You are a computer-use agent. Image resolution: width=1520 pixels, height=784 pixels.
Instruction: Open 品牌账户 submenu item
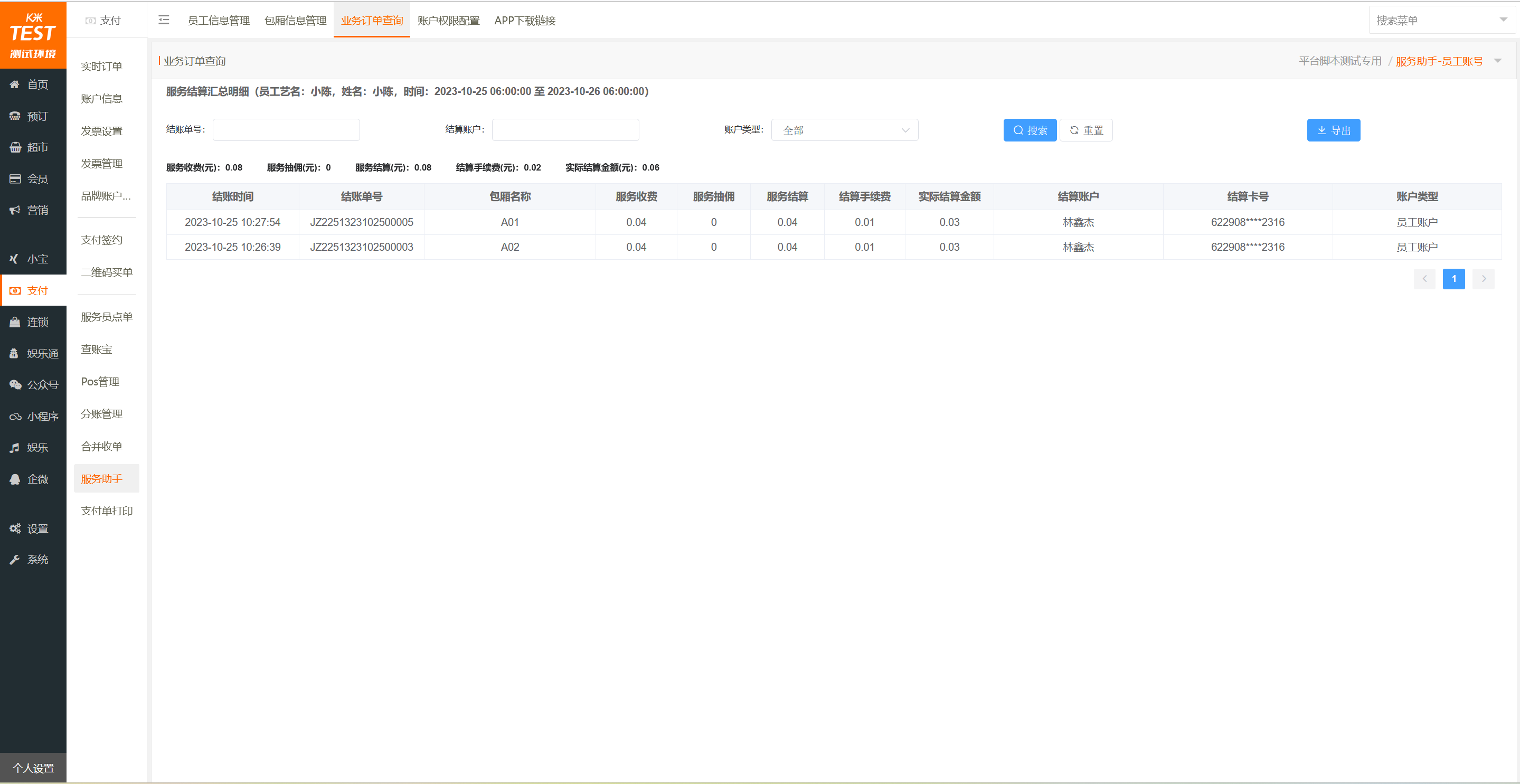(x=107, y=196)
